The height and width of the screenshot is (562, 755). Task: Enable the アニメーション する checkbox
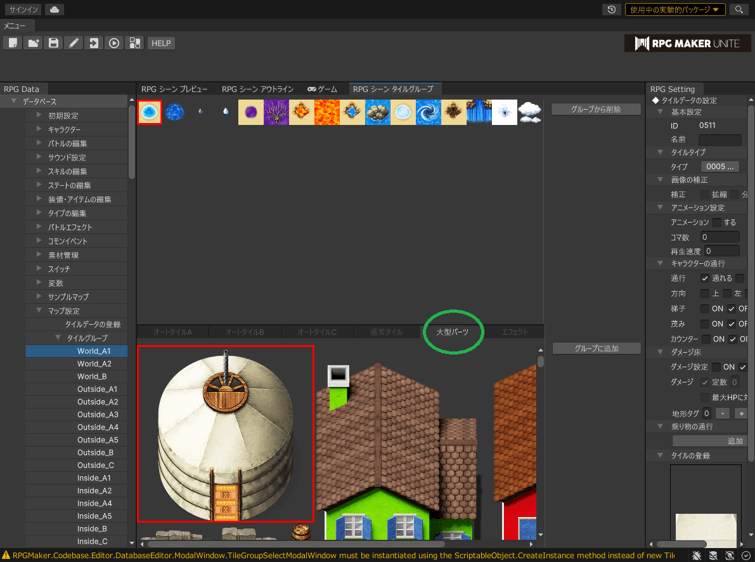point(716,222)
